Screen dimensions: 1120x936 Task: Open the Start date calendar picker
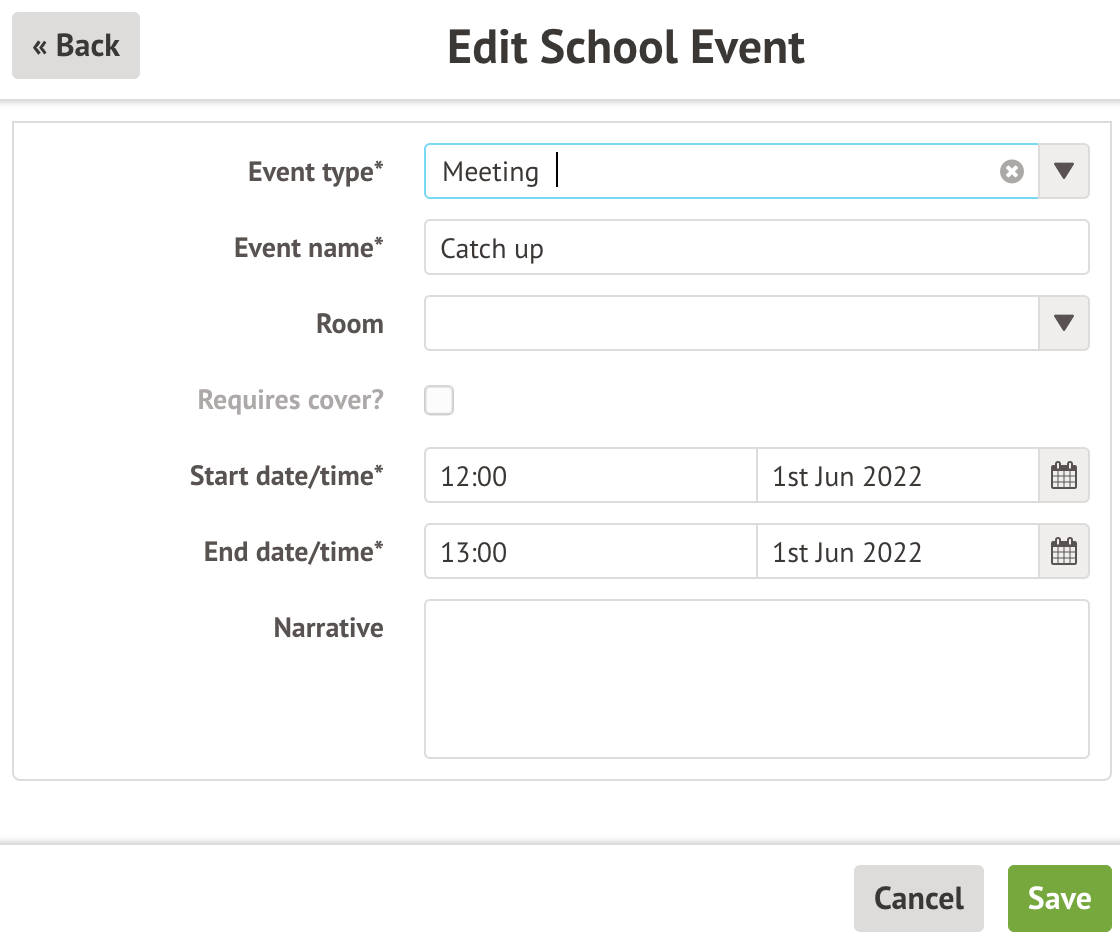coord(1064,476)
